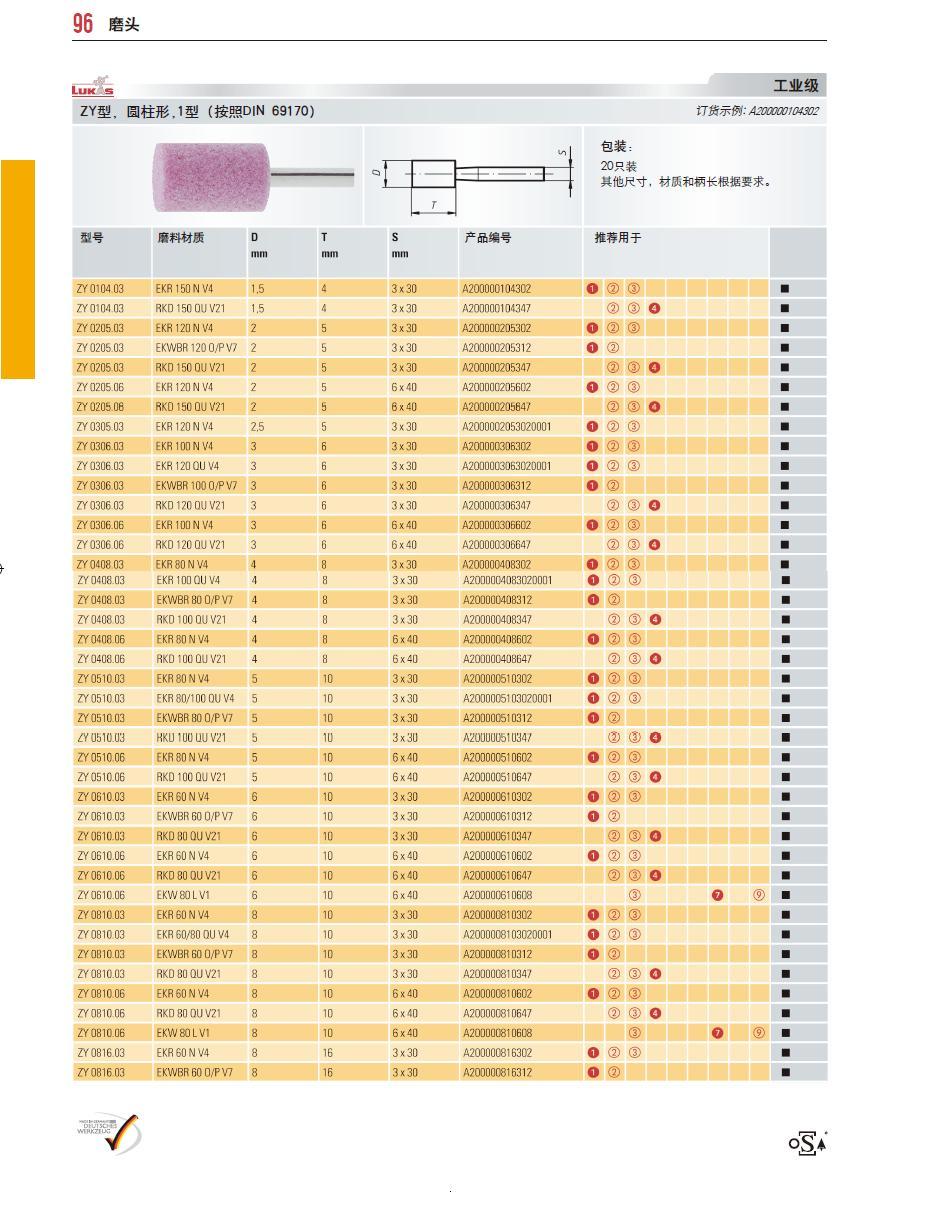This screenshot has width=951, height=1212.
Task: Click black square marker in row A200000510647
Action: point(785,777)
